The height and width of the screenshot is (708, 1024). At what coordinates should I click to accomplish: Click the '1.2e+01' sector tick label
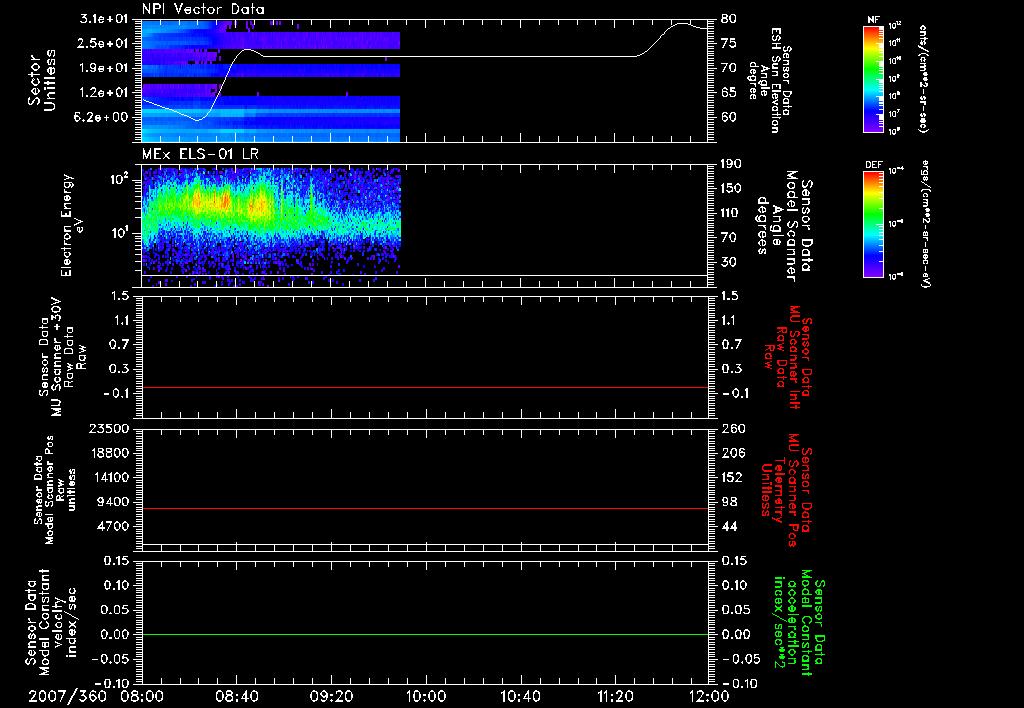pos(104,93)
